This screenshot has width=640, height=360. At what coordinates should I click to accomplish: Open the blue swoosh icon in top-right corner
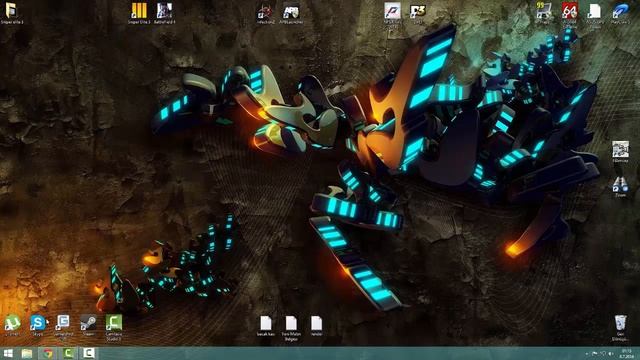point(620,11)
